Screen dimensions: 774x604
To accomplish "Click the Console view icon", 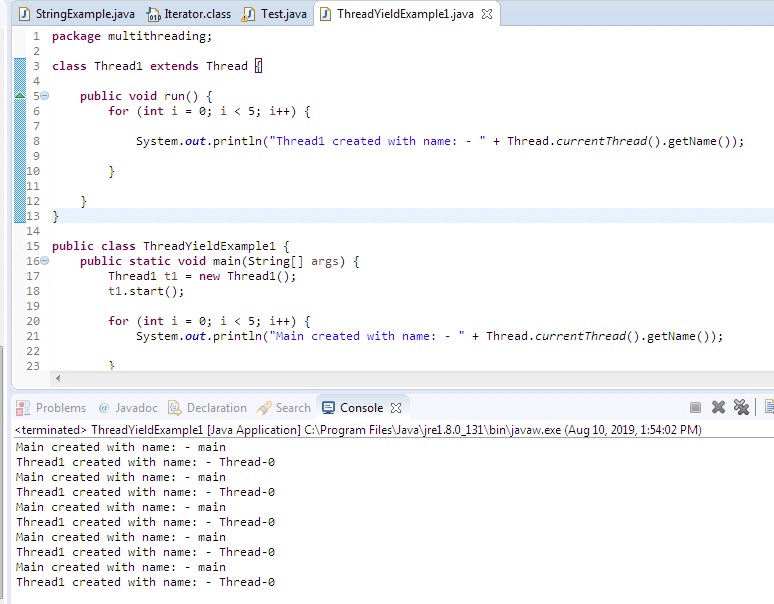I will pos(328,408).
